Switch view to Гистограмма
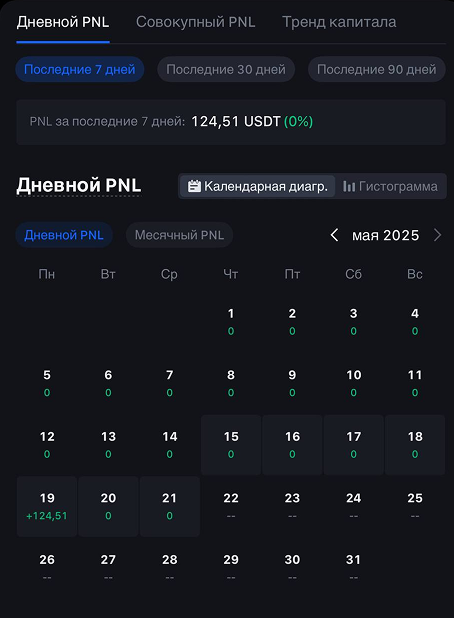The height and width of the screenshot is (618, 454). point(391,186)
